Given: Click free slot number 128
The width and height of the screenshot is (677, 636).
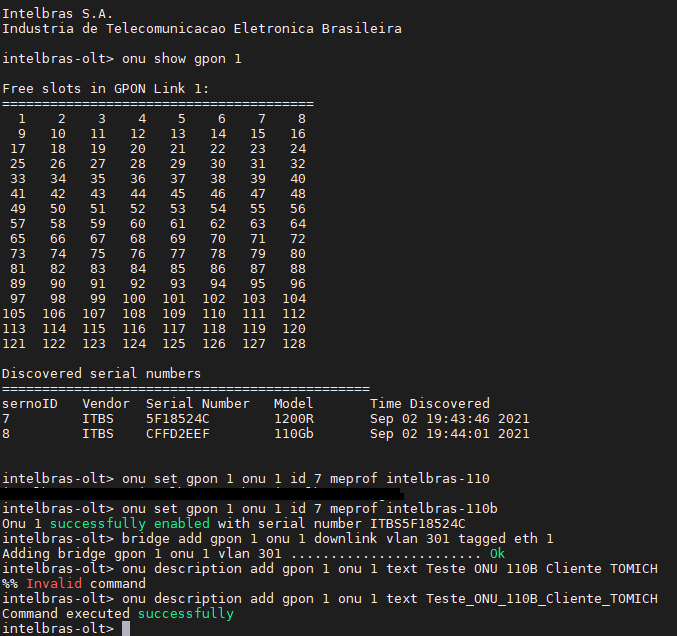Looking at the screenshot, I should tap(294, 344).
